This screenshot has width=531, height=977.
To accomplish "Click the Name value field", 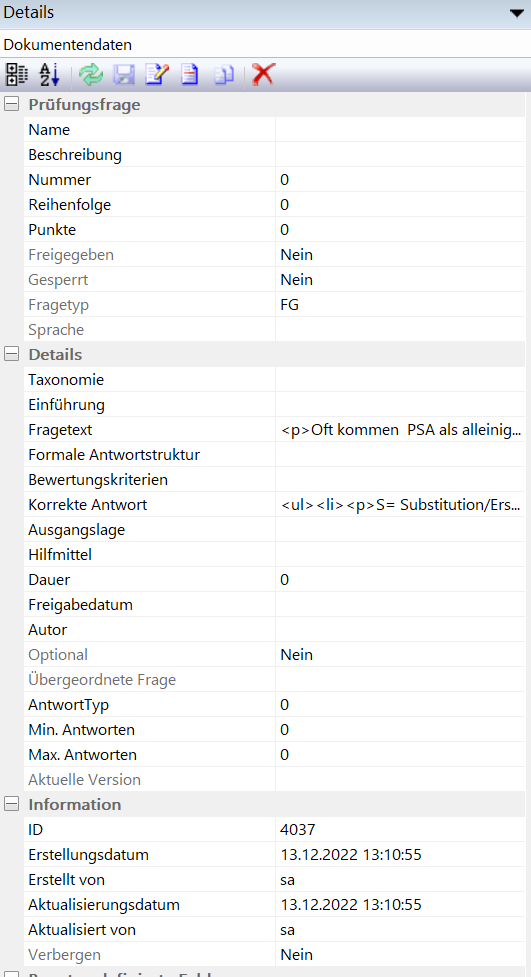I will 400,130.
